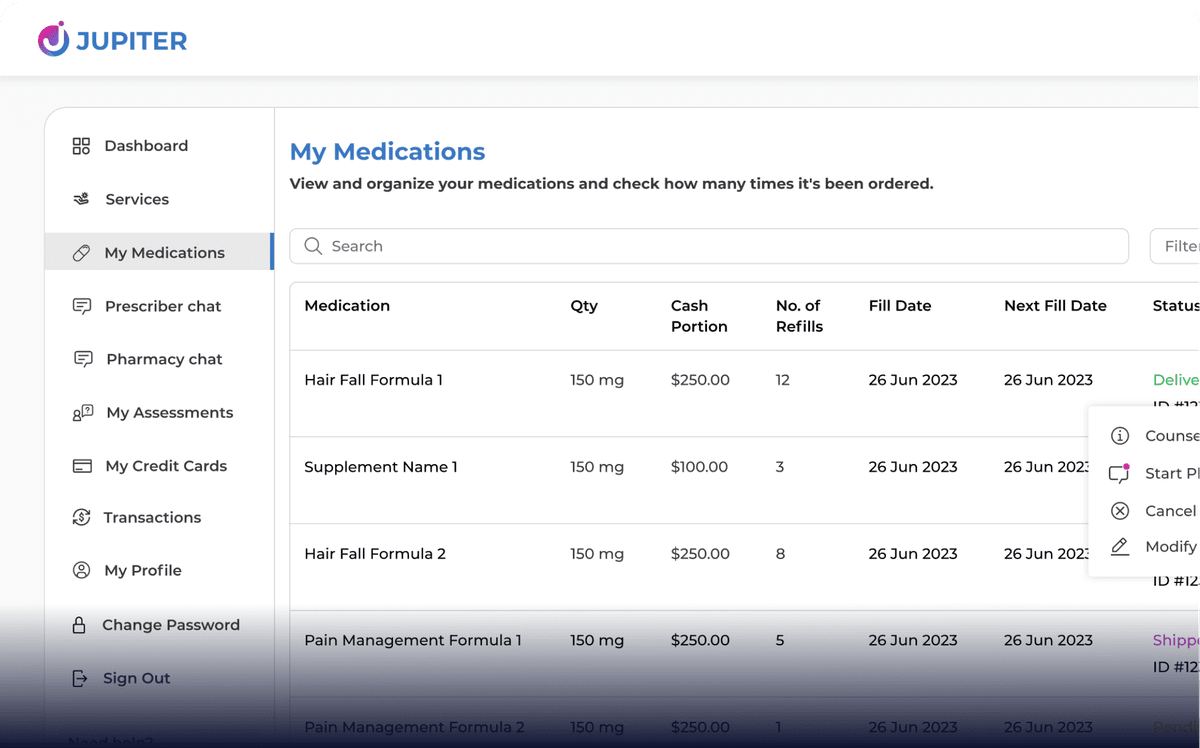
Task: Click the Next Fill Date column header
Action: click(x=1055, y=306)
